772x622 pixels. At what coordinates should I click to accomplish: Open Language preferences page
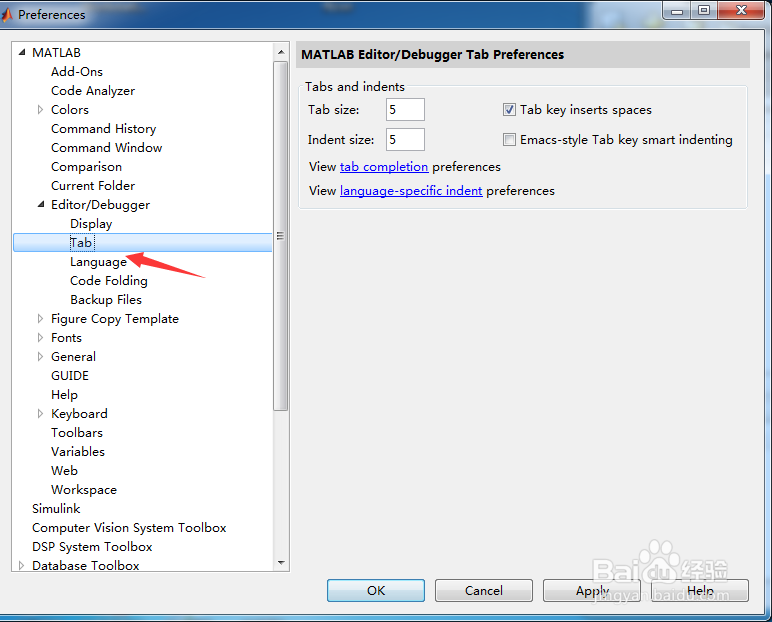tap(98, 262)
